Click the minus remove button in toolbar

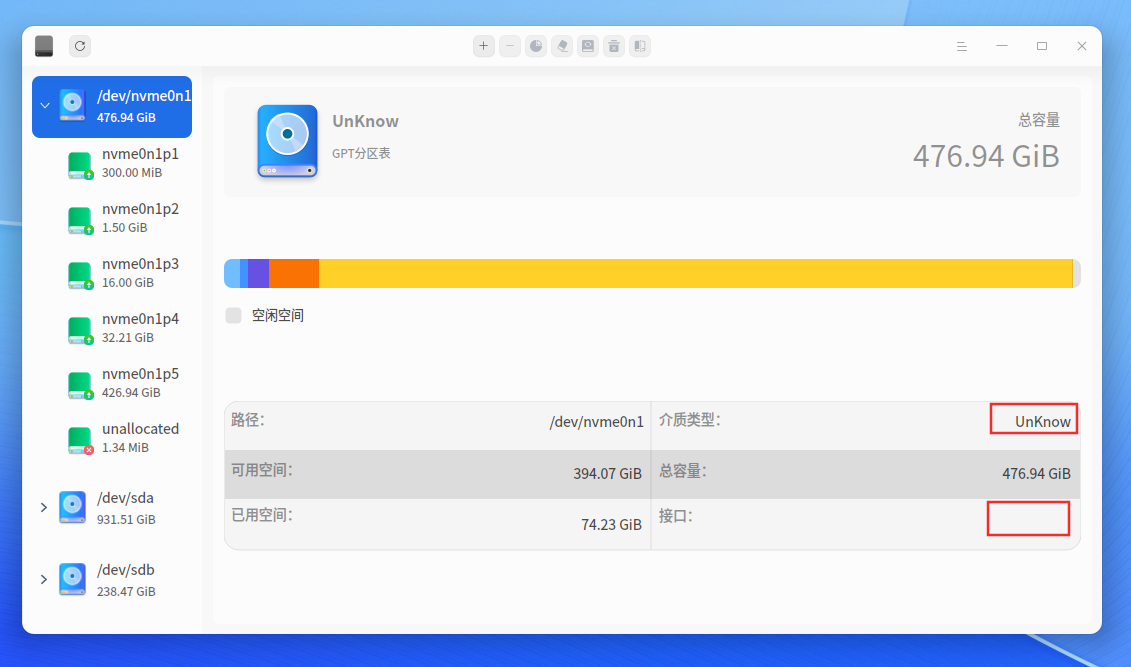pyautogui.click(x=510, y=46)
